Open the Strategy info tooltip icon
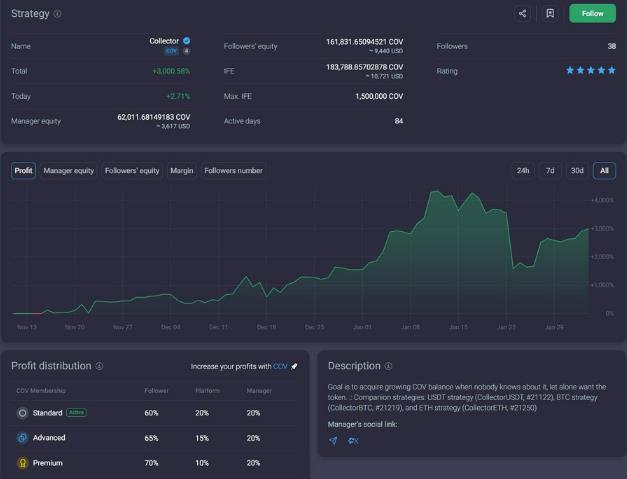The width and height of the screenshot is (627, 479). pos(57,14)
